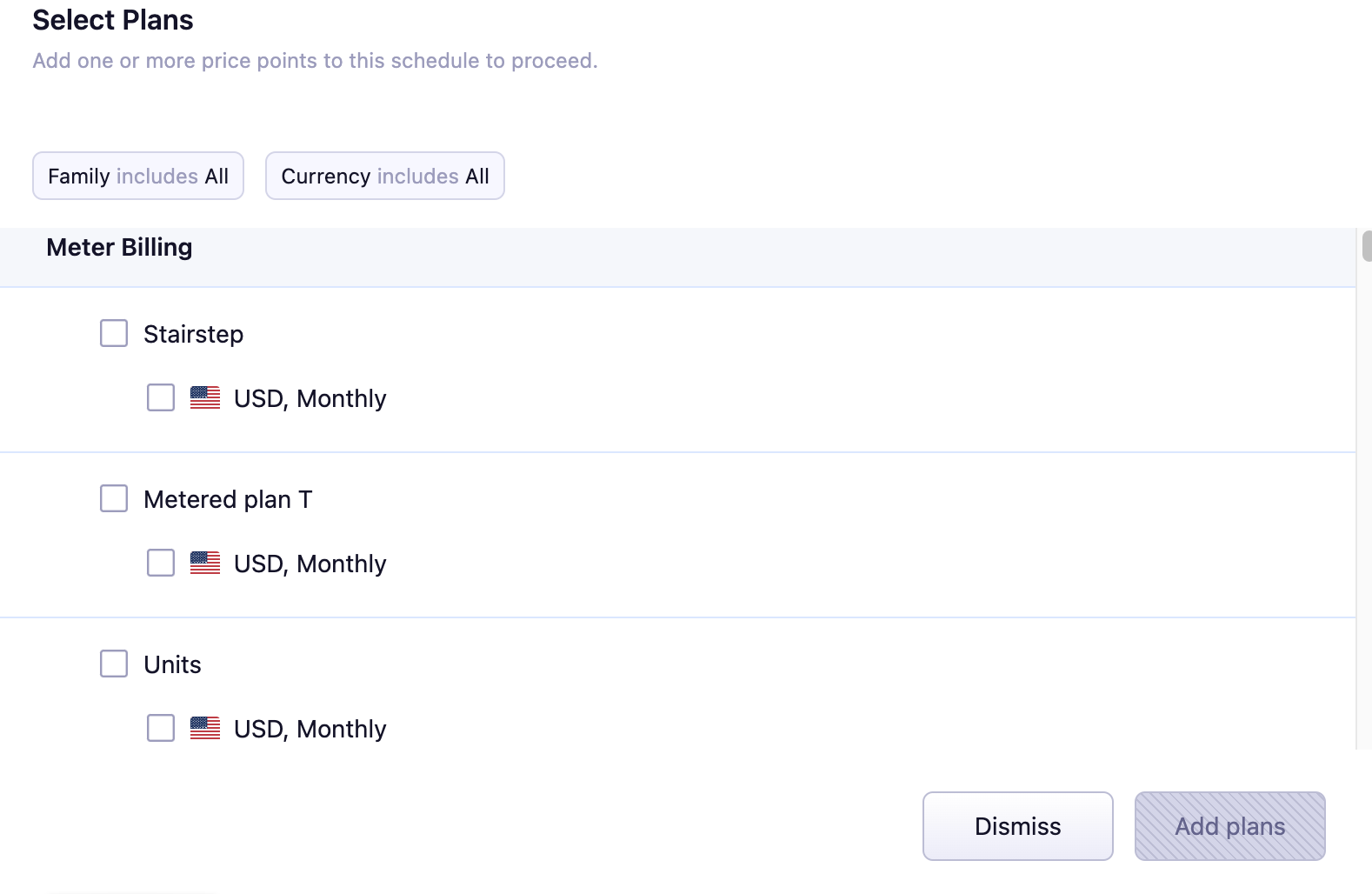
Task: Click the Units plan name
Action: [x=172, y=664]
